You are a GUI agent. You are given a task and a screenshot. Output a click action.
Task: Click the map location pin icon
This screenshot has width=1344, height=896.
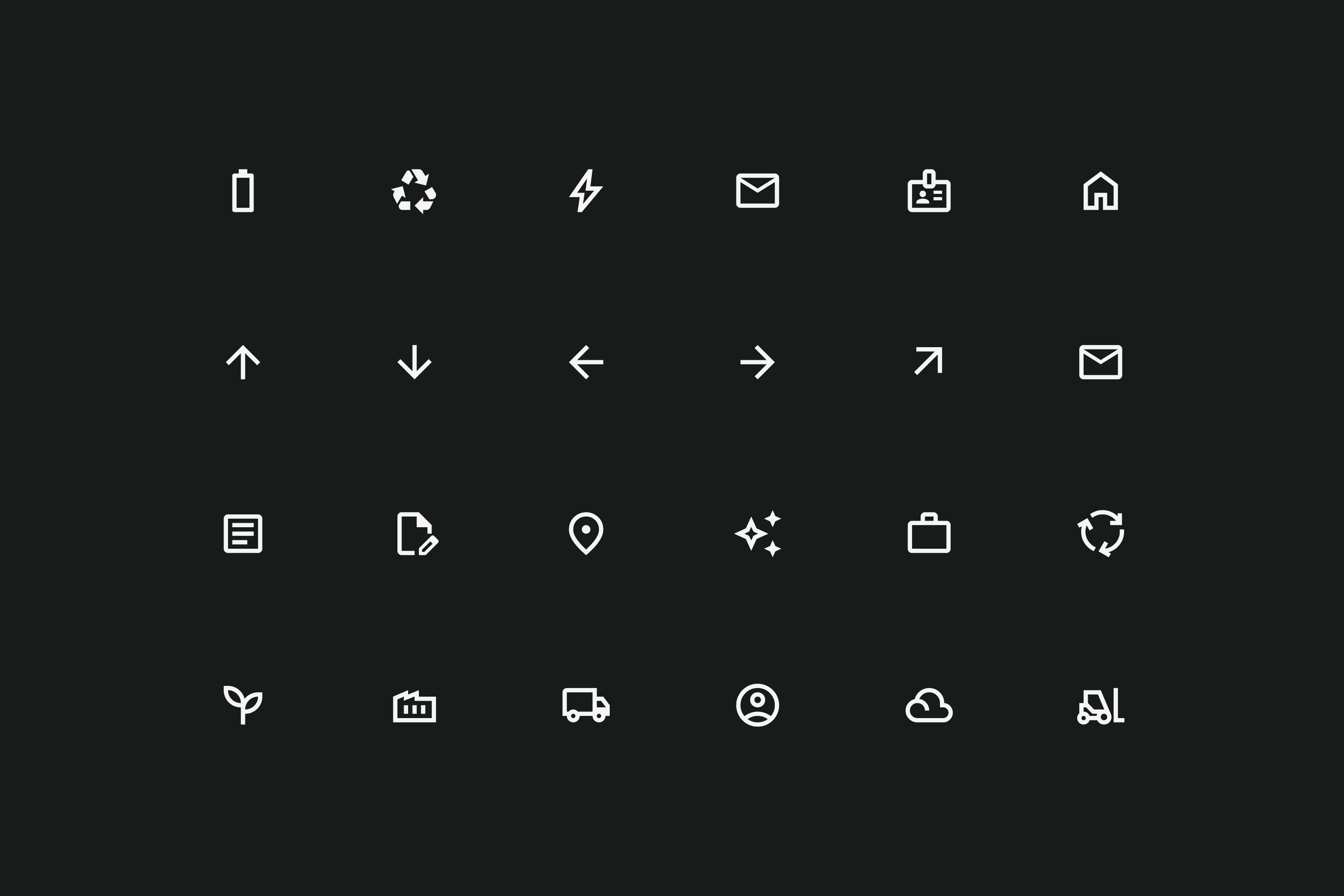[x=585, y=534]
